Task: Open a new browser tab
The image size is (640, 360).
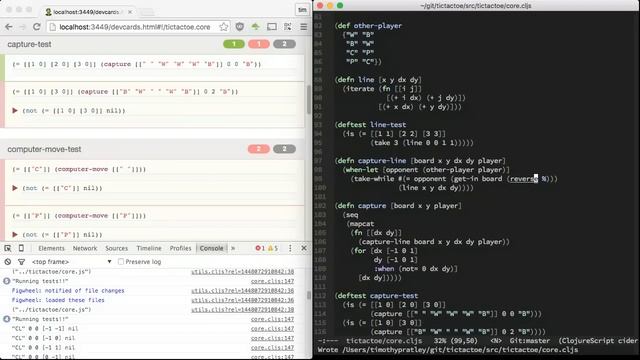Action: click(147, 12)
